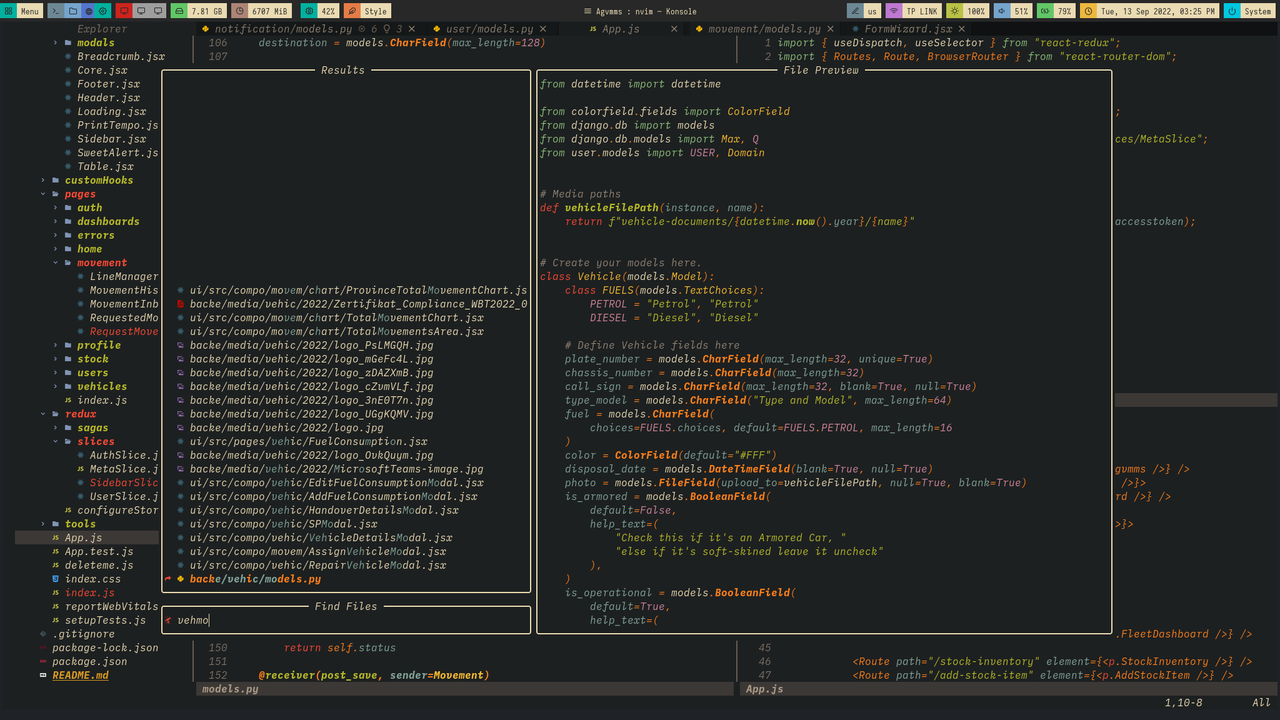Expand the dashboards folder
Image resolution: width=1280 pixels, height=720 pixels.
point(108,221)
